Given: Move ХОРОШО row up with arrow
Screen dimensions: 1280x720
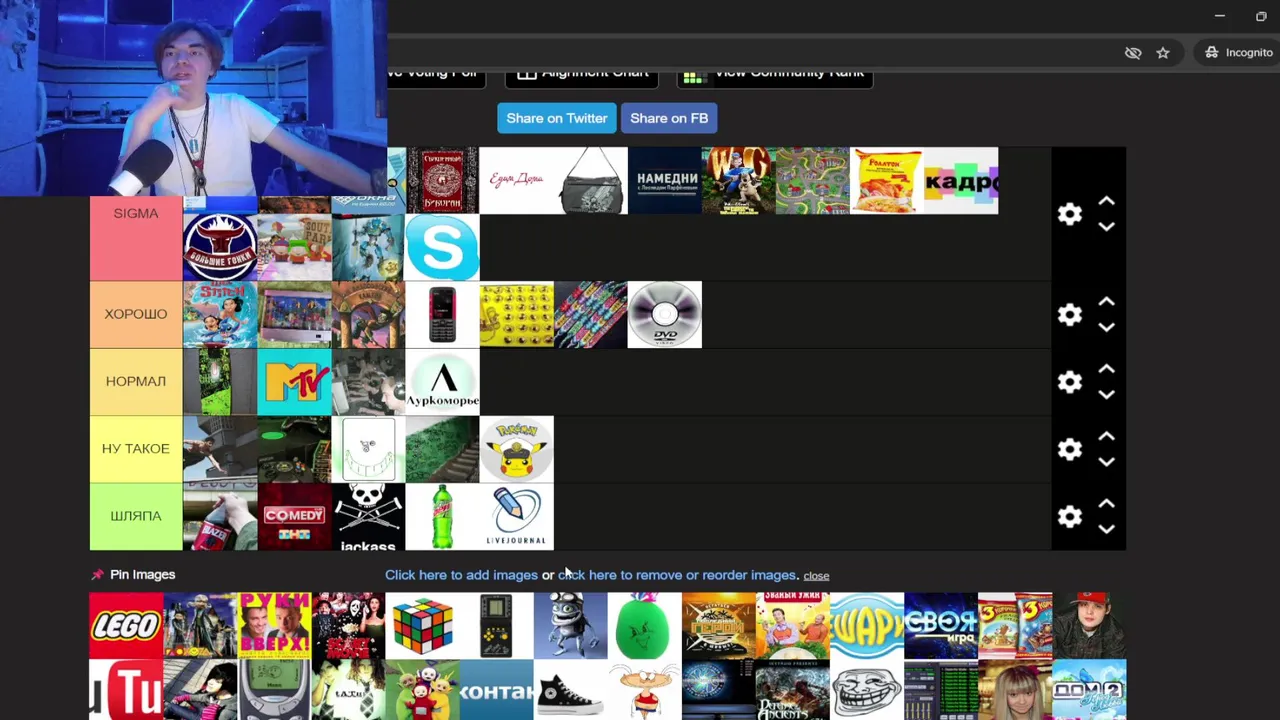Looking at the screenshot, I should 1106,302.
